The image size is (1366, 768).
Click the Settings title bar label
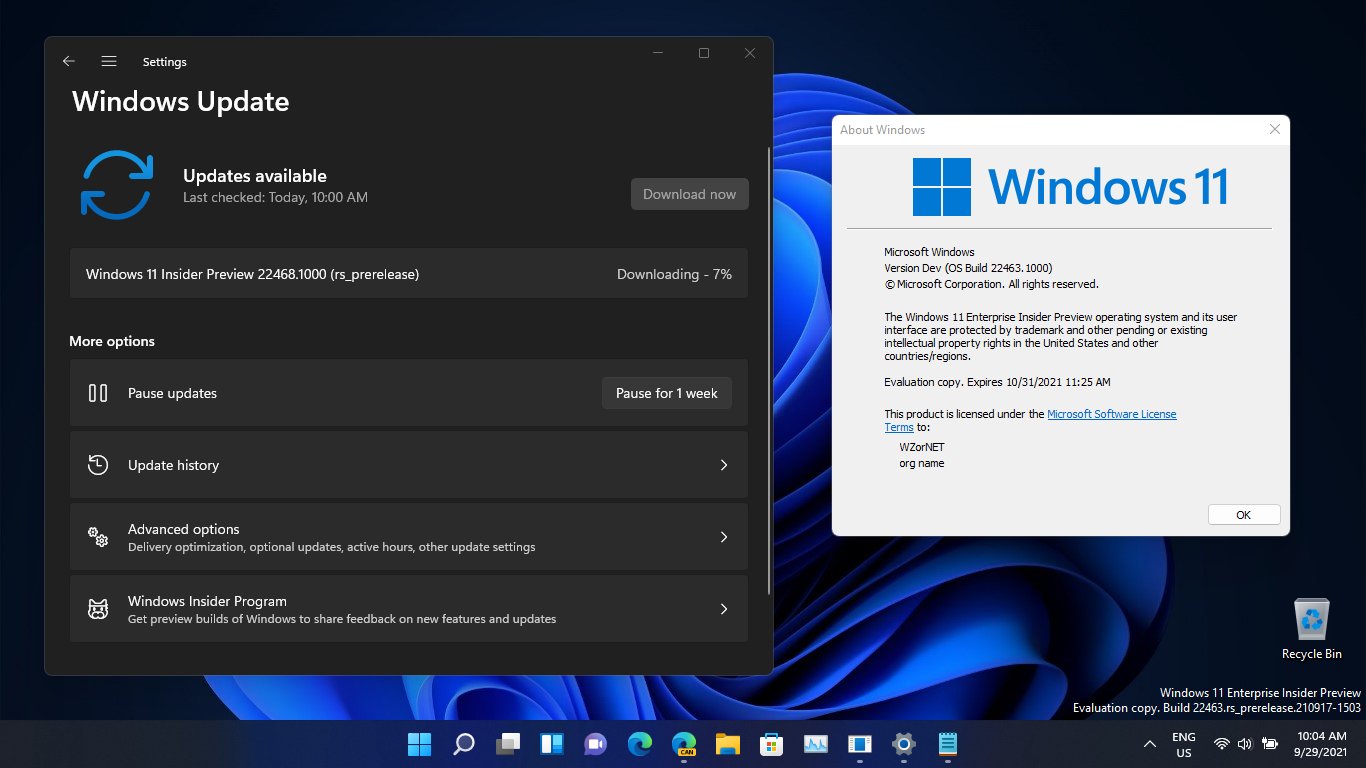(x=165, y=62)
